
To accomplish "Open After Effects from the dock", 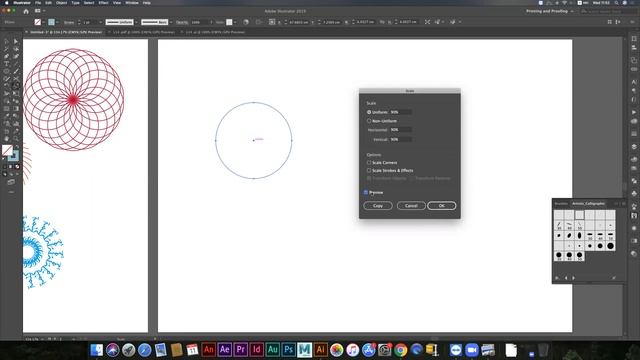I will (224, 350).
